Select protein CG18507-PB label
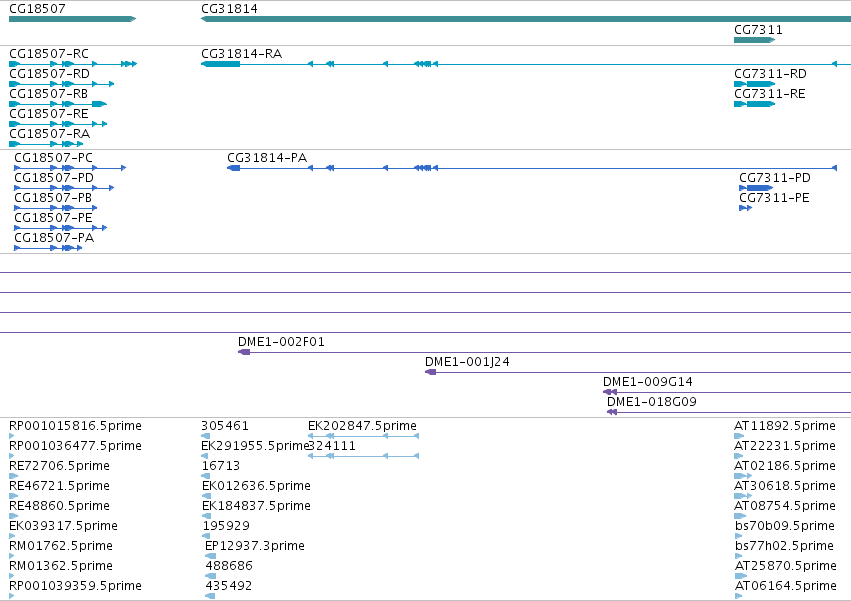The width and height of the screenshot is (851, 601). coord(53,198)
